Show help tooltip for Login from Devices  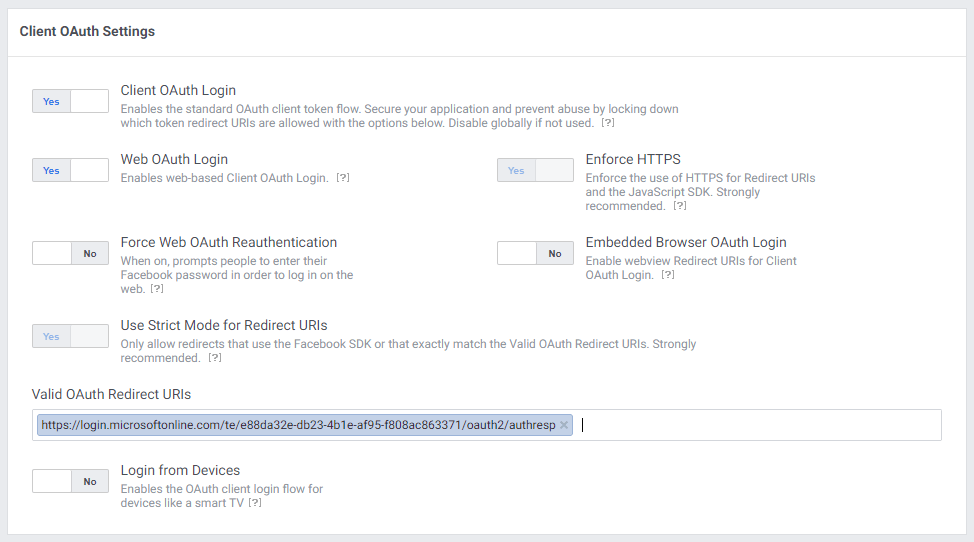click(255, 503)
